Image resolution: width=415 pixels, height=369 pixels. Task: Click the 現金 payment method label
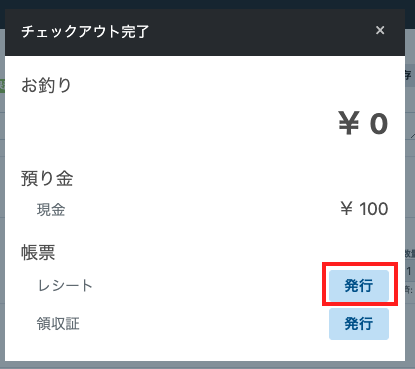[51, 210]
